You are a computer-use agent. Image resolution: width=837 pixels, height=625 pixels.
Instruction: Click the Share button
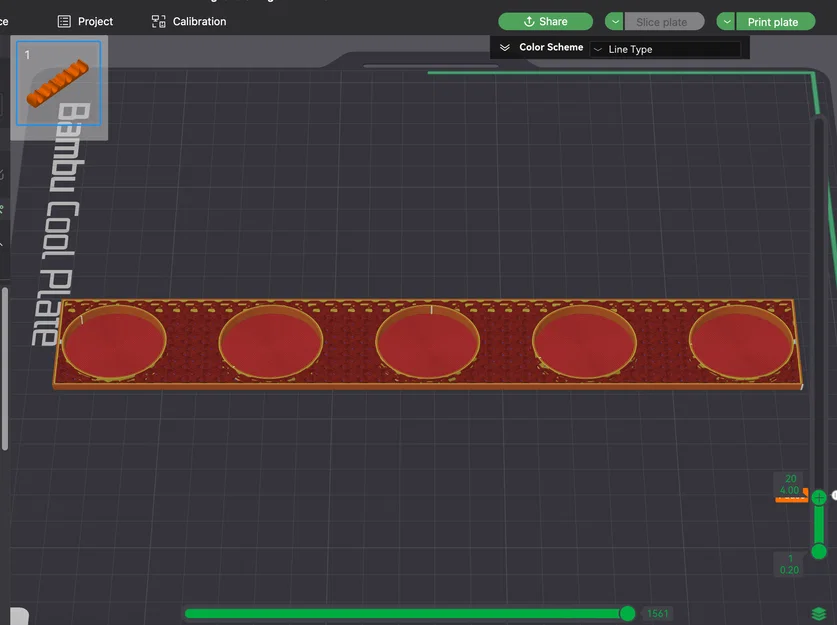click(546, 21)
